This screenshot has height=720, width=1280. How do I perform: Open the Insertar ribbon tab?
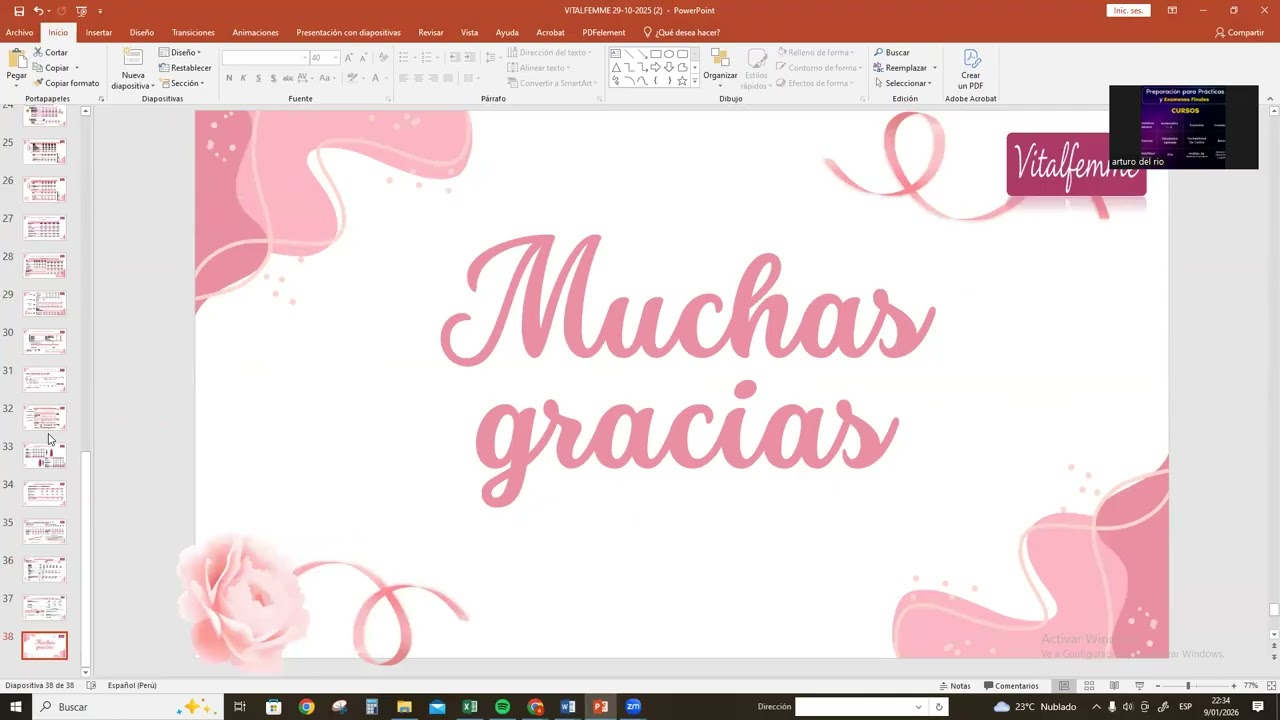click(x=99, y=32)
